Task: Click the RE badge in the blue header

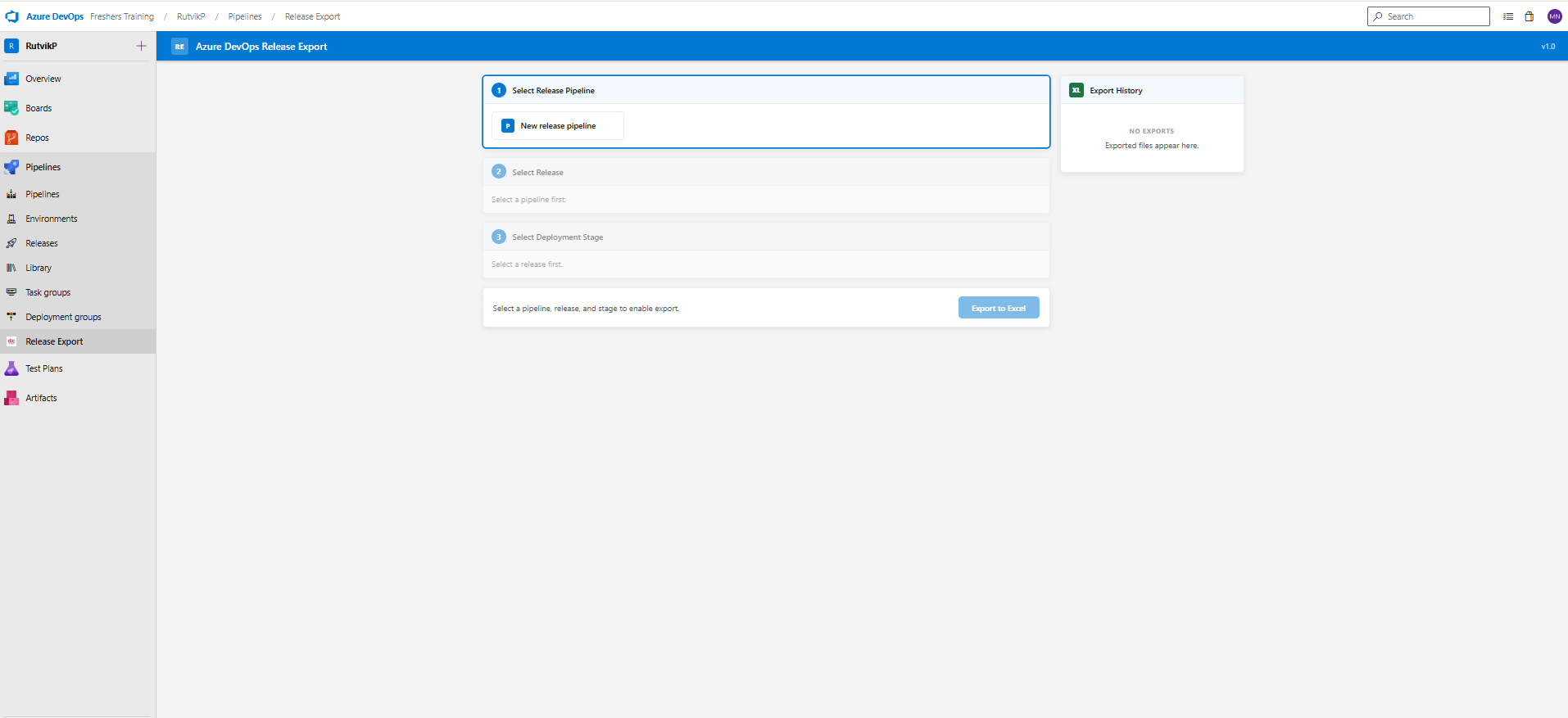Action: pos(179,47)
